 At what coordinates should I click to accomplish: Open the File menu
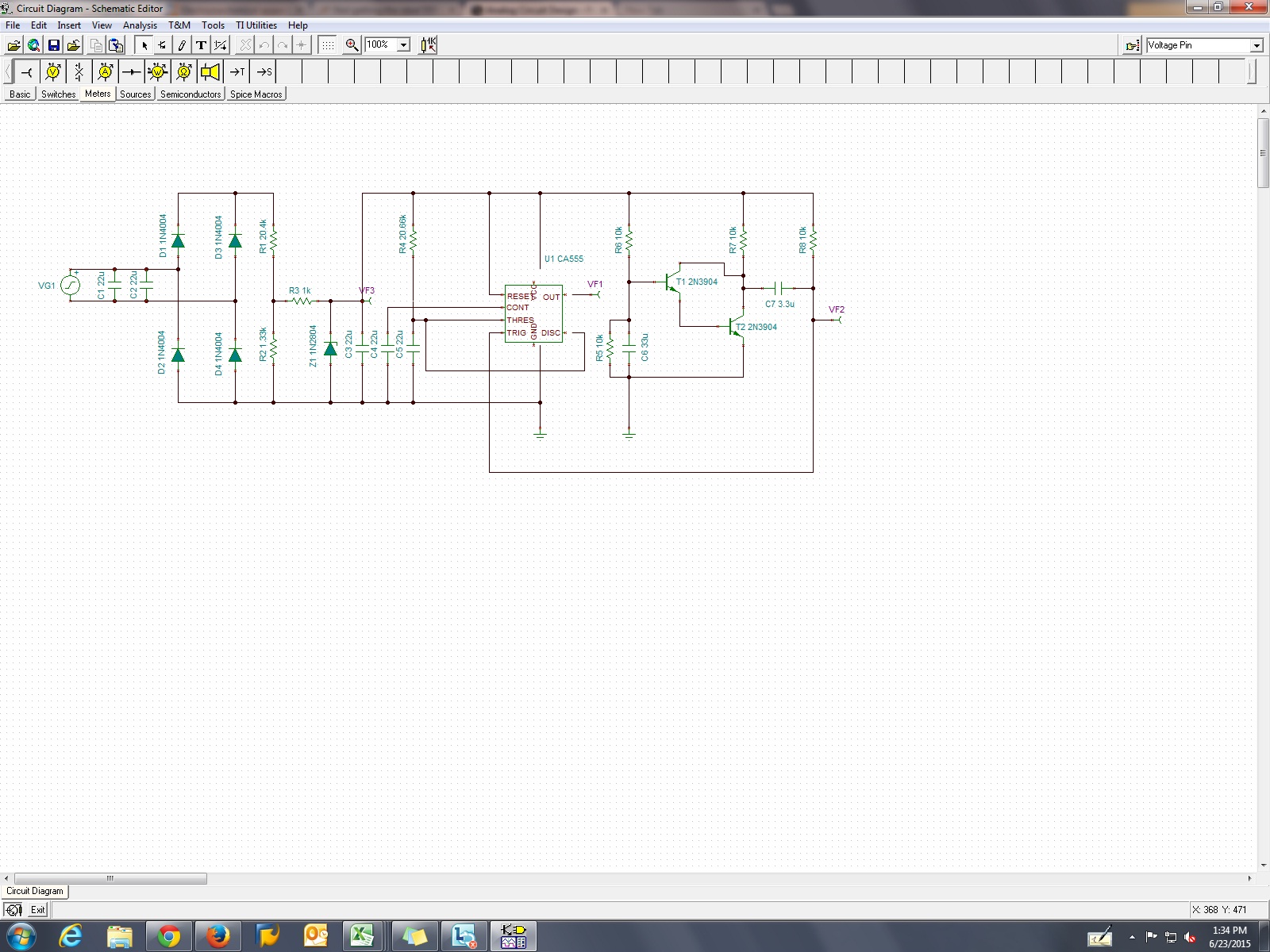[13, 25]
